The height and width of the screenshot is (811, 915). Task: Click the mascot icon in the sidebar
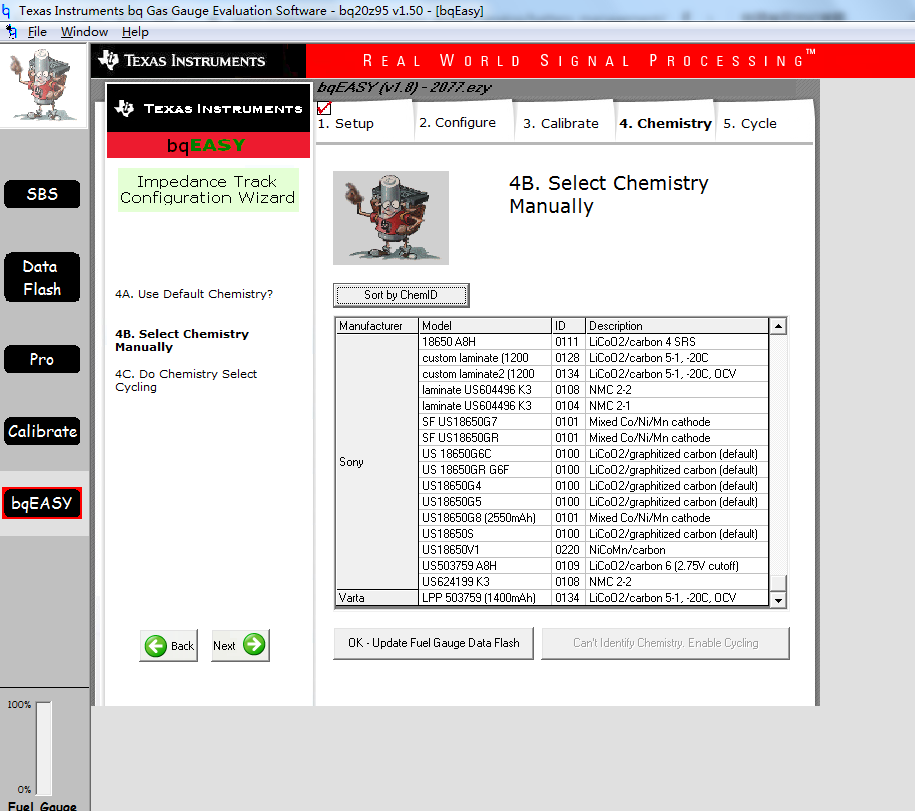[43, 85]
